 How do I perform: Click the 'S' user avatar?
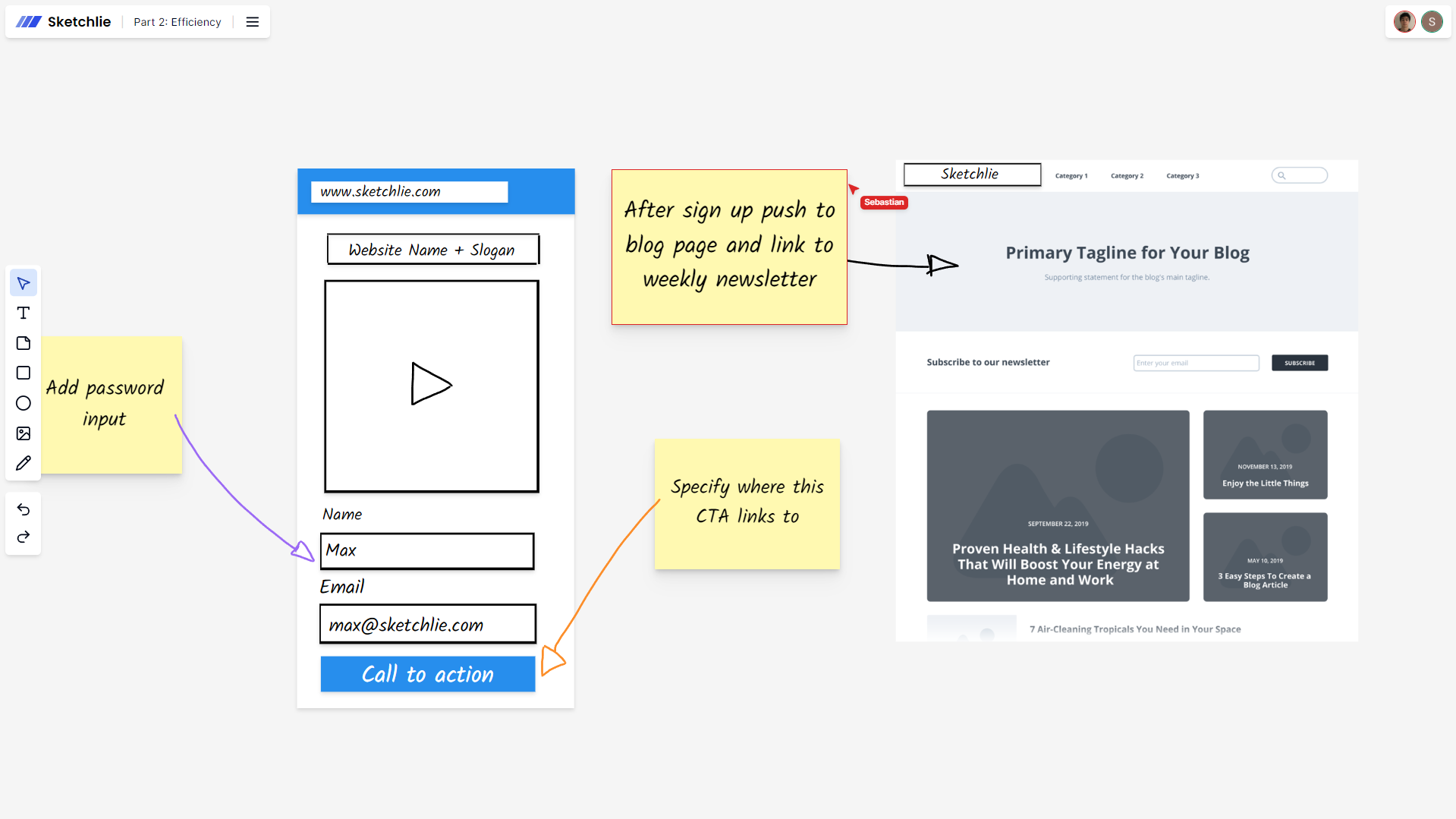pos(1432,22)
